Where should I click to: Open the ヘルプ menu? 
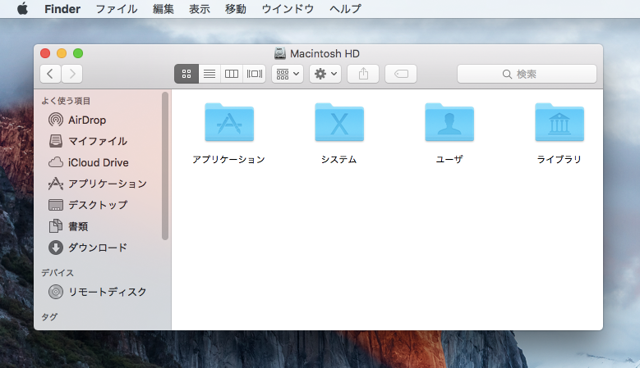click(x=345, y=9)
